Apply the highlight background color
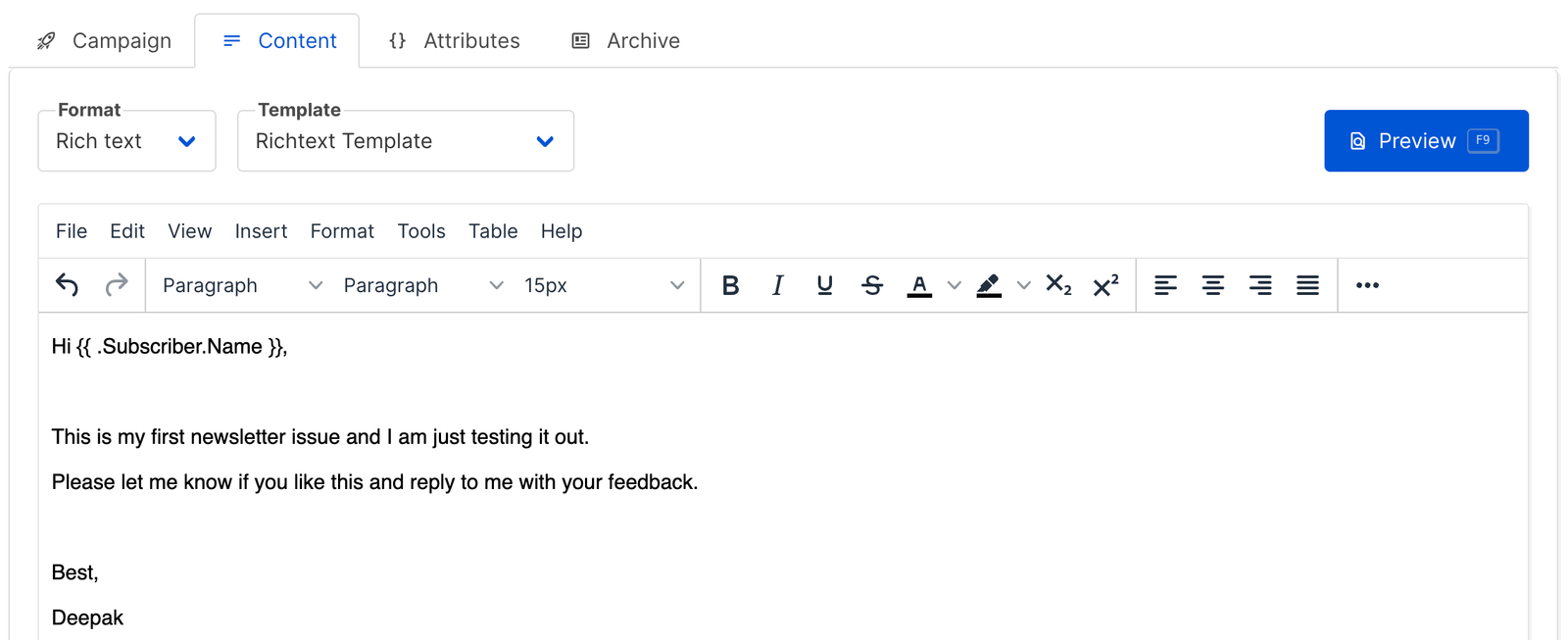The height and width of the screenshot is (640, 1568). pos(989,285)
